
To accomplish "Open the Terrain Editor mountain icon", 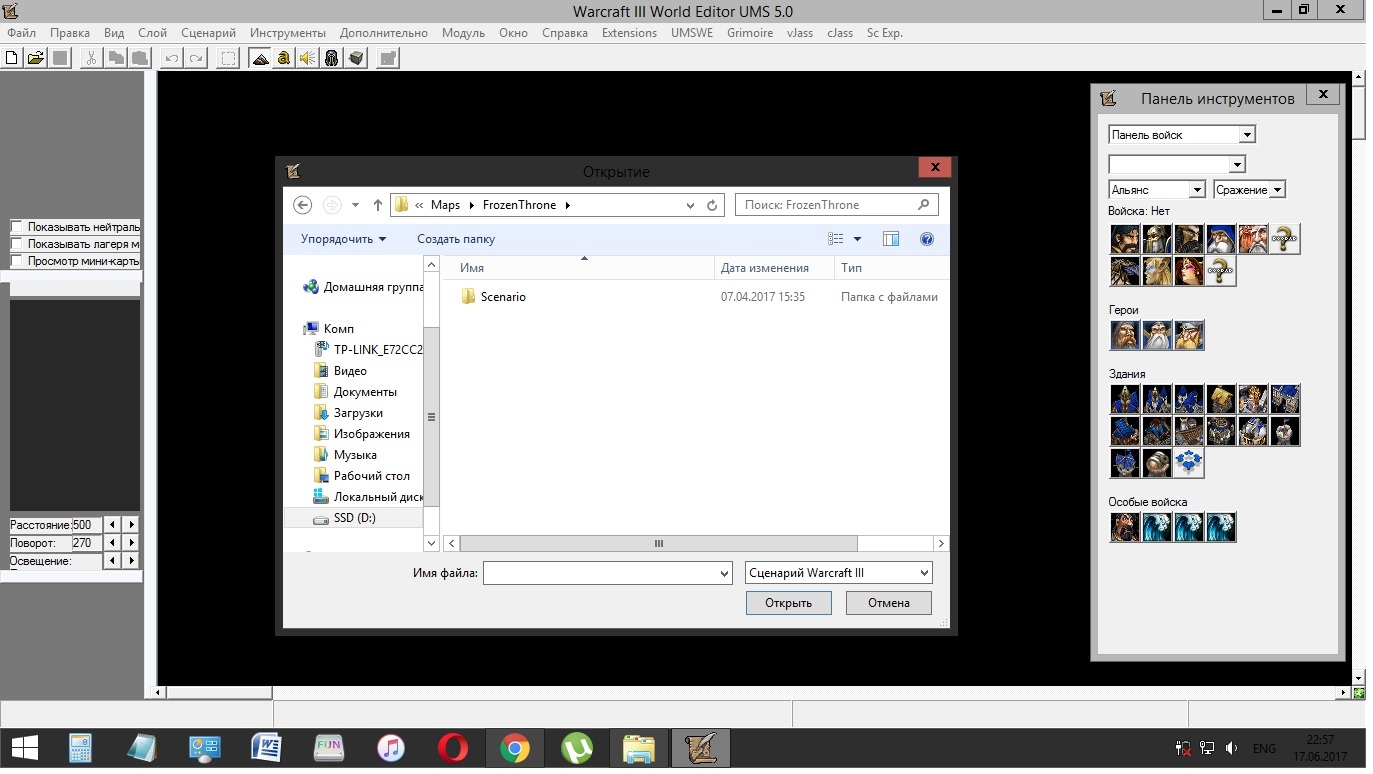I will [x=260, y=58].
